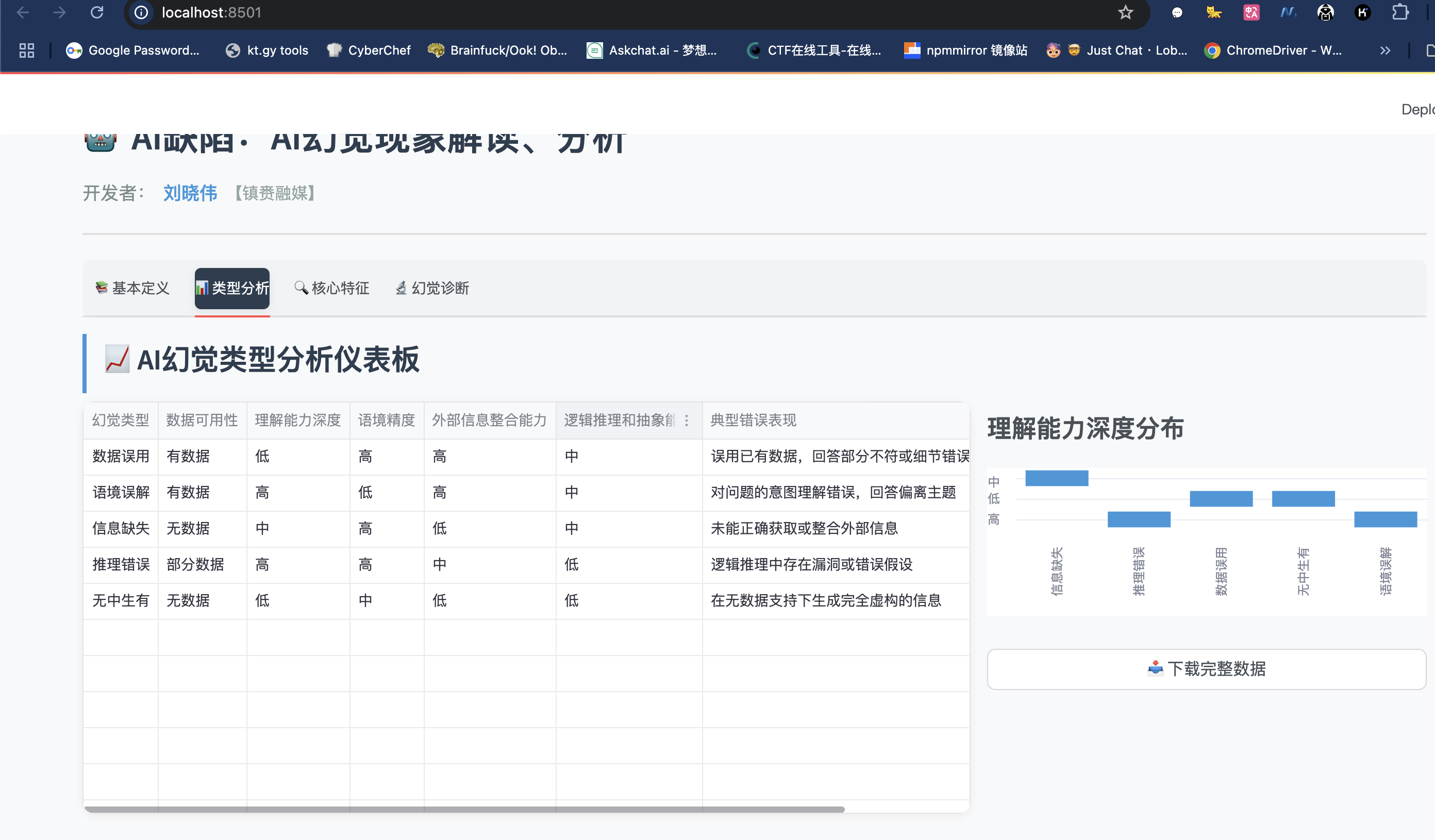Expand the hidden bookmarks overflow chevron

[1385, 51]
